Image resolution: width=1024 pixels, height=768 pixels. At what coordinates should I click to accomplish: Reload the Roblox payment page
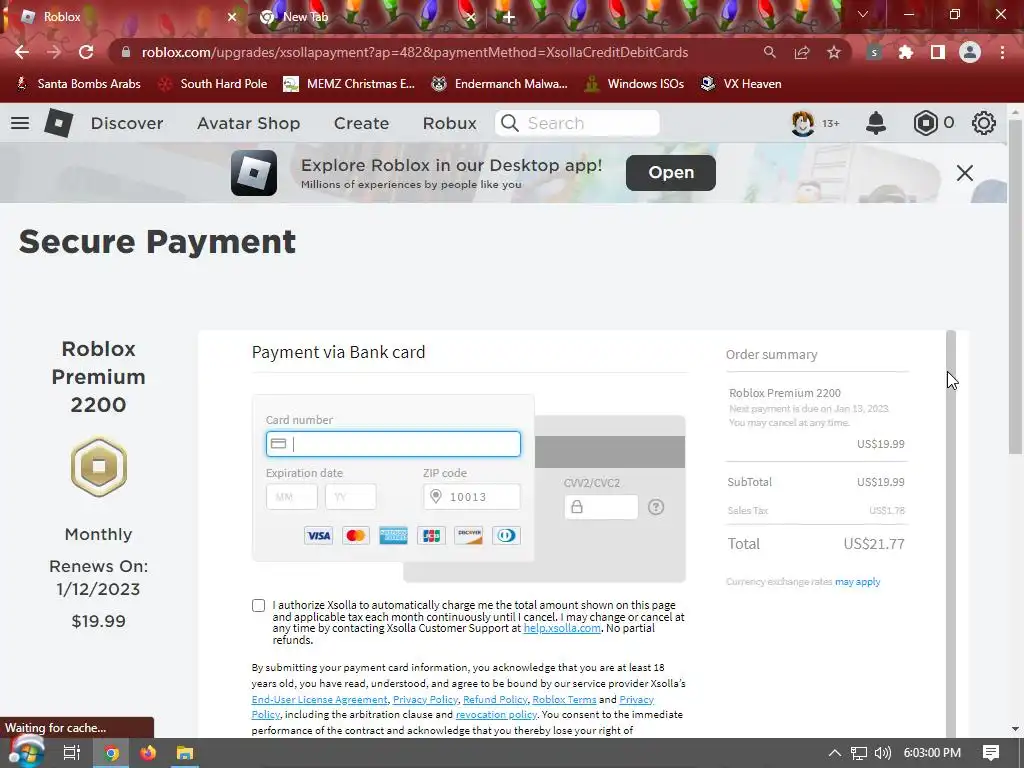(x=86, y=52)
